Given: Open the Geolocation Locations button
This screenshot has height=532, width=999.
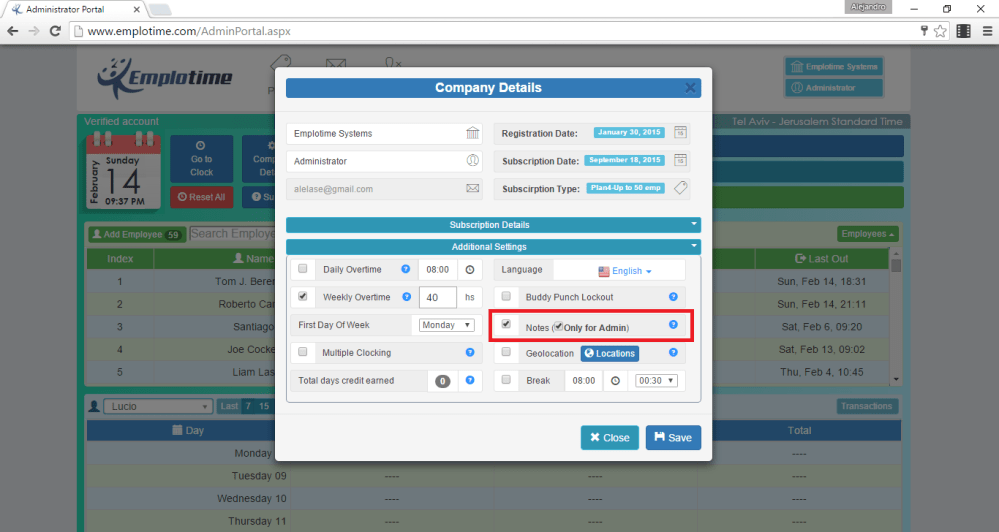Looking at the screenshot, I should 609,353.
